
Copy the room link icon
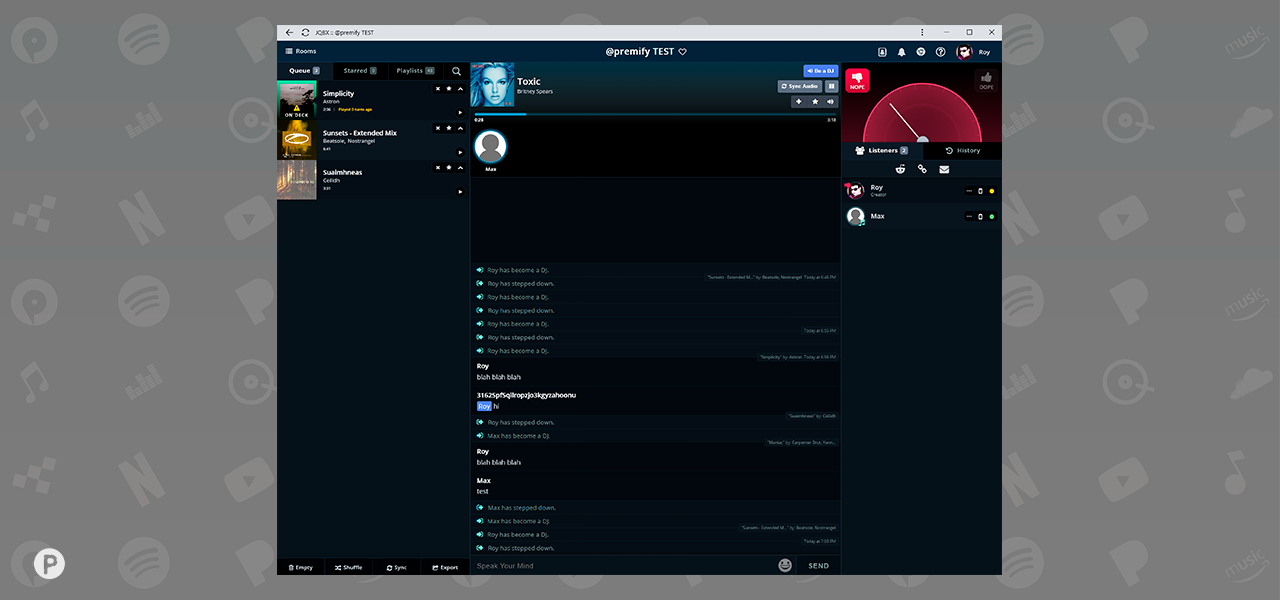click(922, 169)
